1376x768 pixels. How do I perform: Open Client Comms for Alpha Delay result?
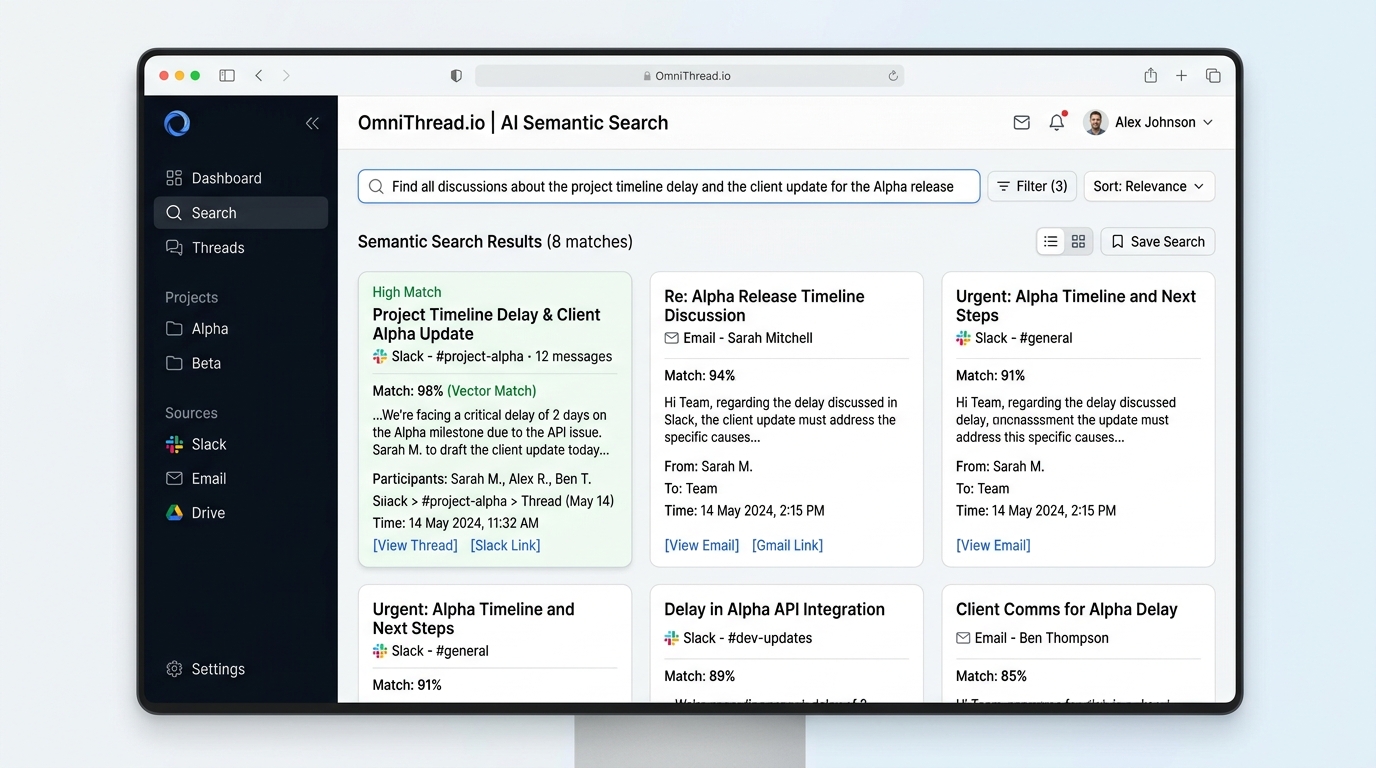pos(1066,609)
